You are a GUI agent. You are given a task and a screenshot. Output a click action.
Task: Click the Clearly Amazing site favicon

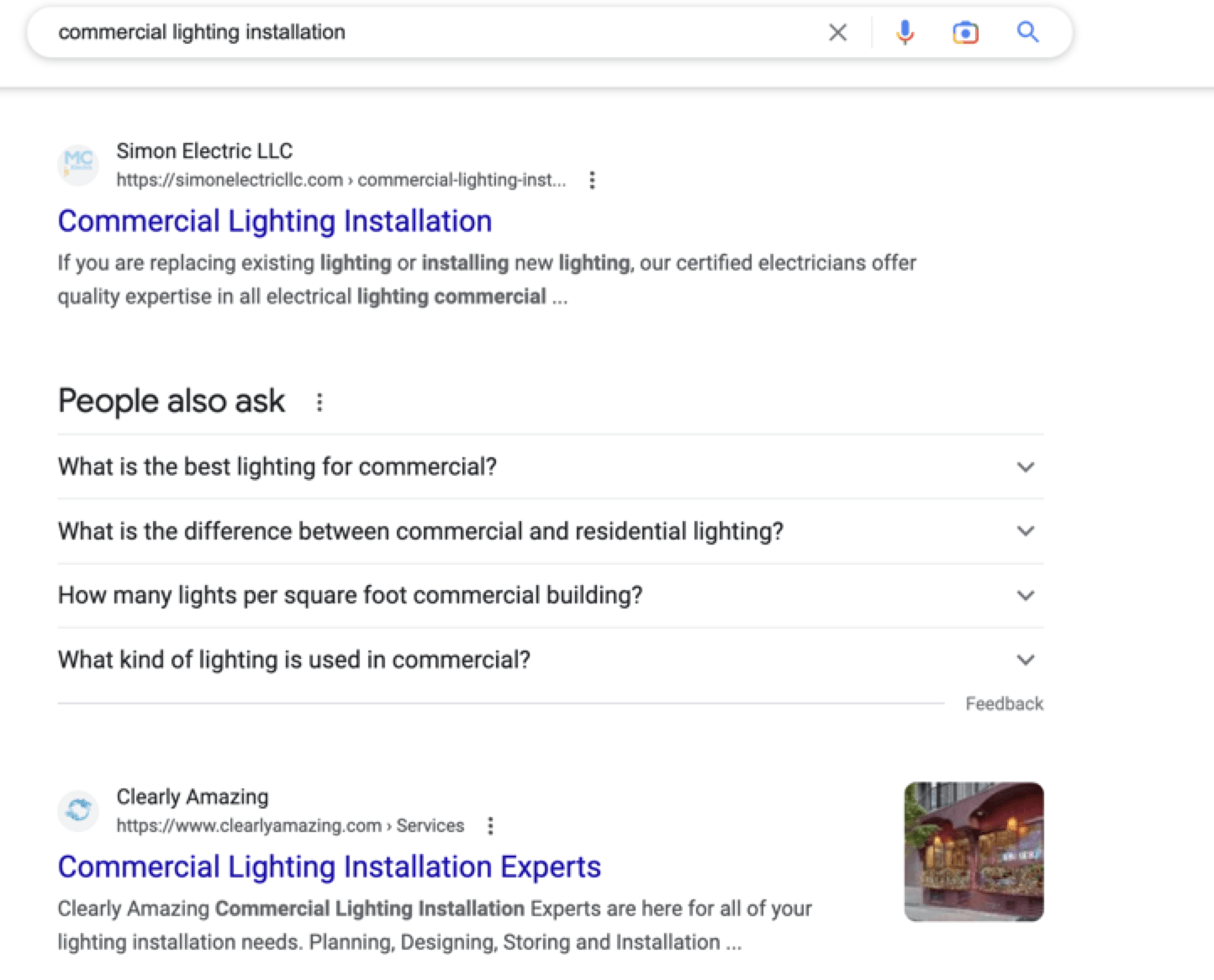(78, 810)
